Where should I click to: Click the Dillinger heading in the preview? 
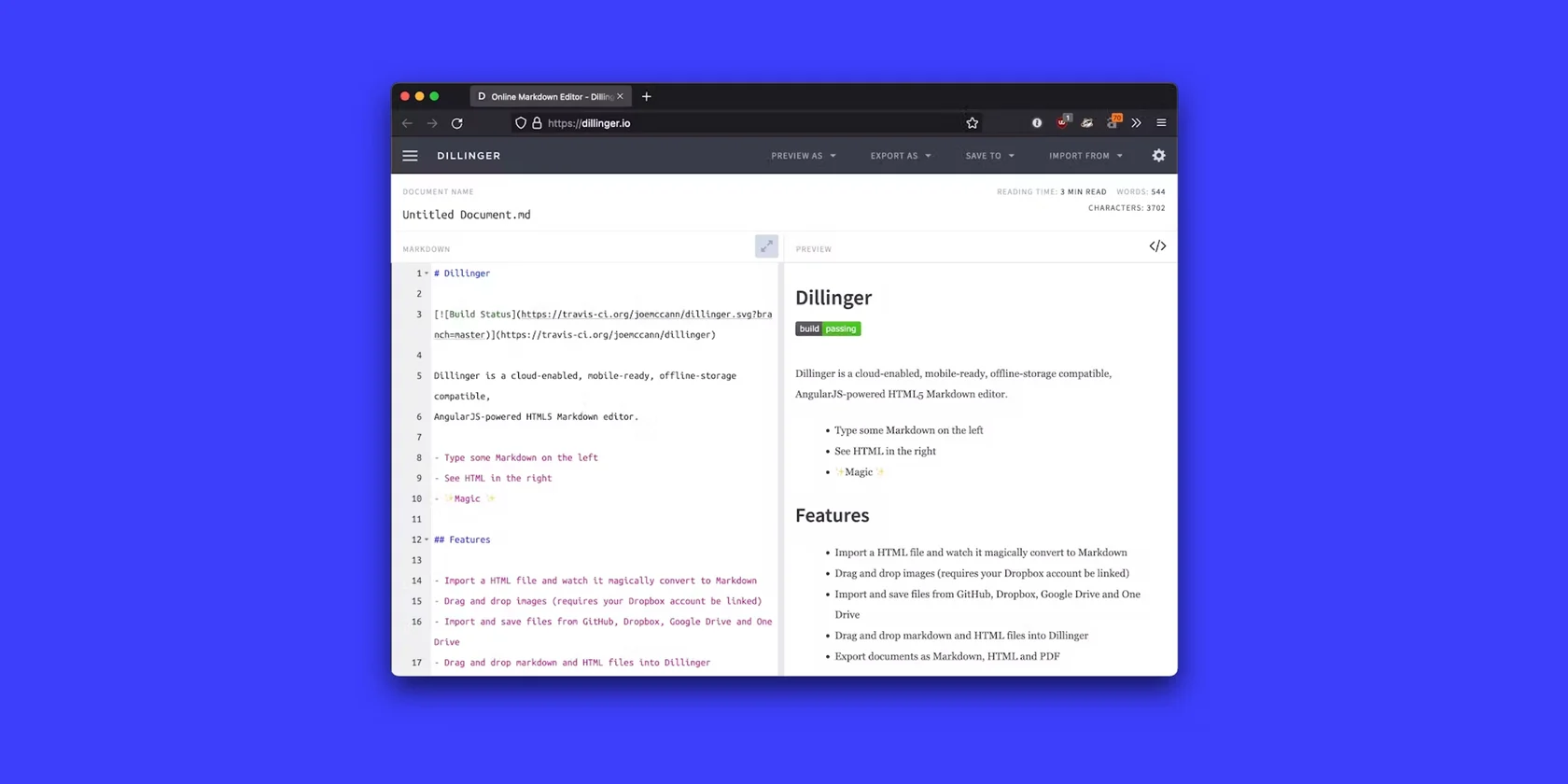(833, 298)
